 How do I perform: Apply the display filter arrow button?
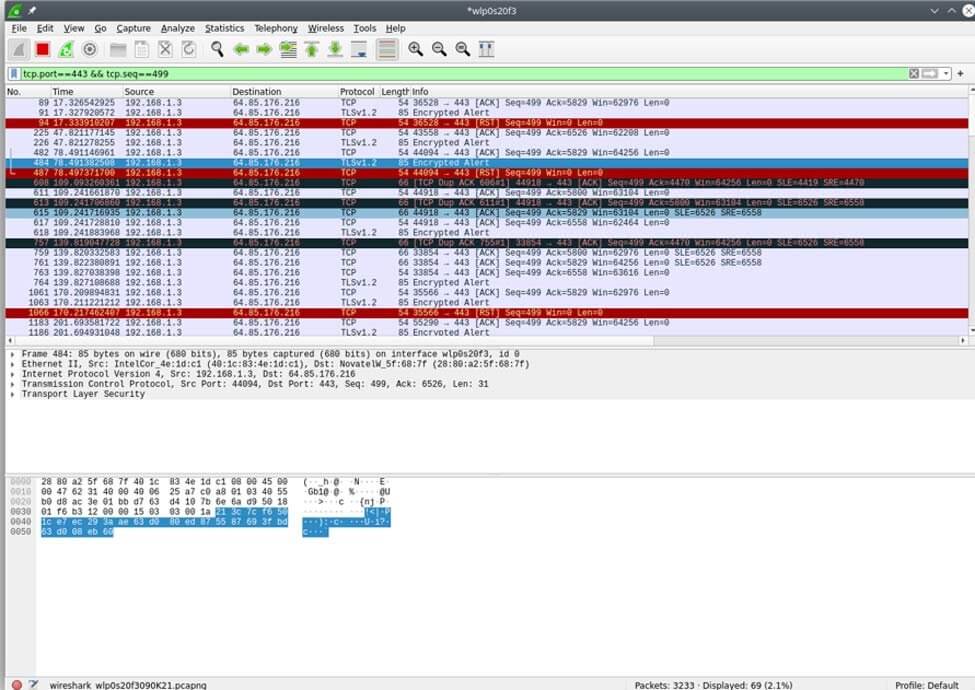click(930, 74)
